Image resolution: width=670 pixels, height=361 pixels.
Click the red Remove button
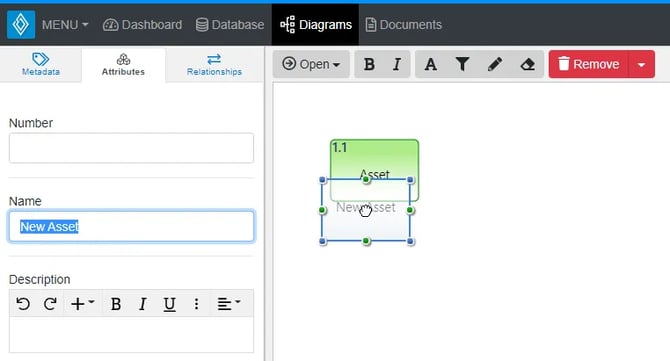coord(589,64)
